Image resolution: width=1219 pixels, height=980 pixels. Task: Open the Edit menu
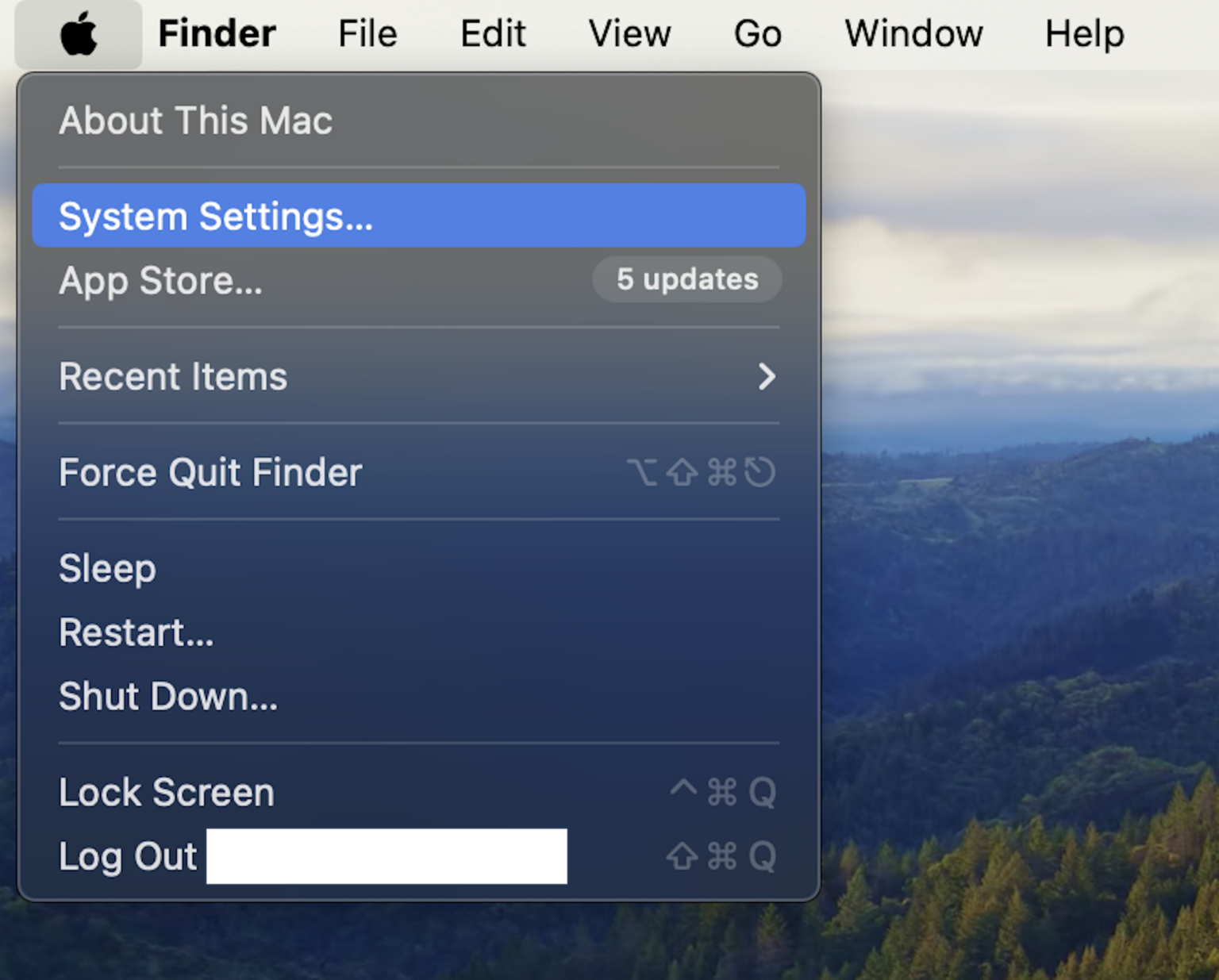[492, 33]
